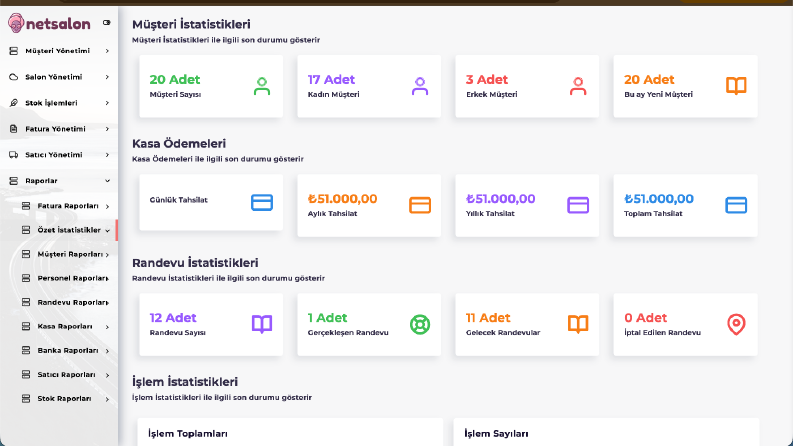The image size is (793, 446).
Task: Click the "20 Adet" Müşteri Sayısı value
Action: tap(174, 79)
